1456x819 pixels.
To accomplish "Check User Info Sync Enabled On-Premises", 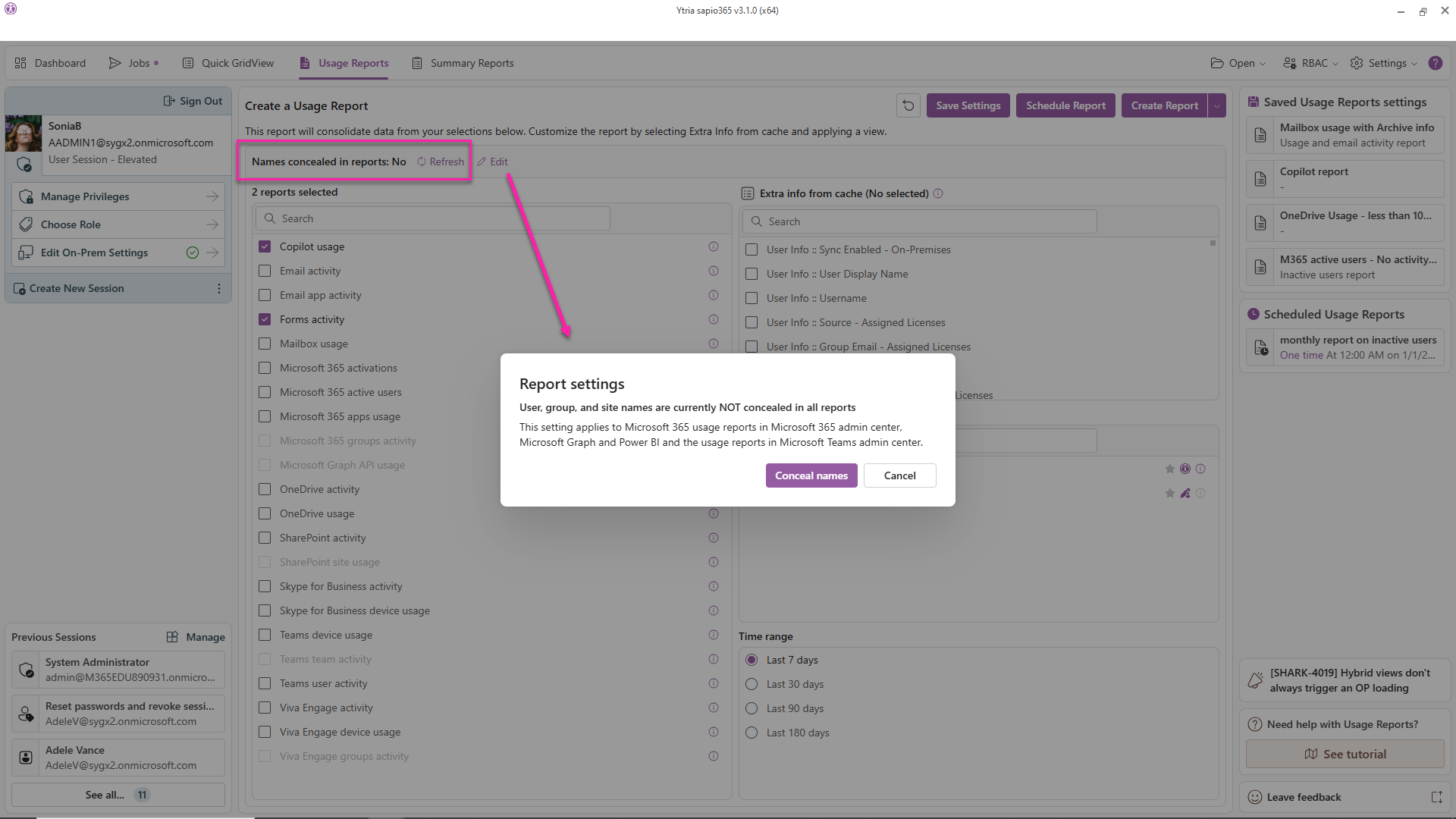I will 752,249.
